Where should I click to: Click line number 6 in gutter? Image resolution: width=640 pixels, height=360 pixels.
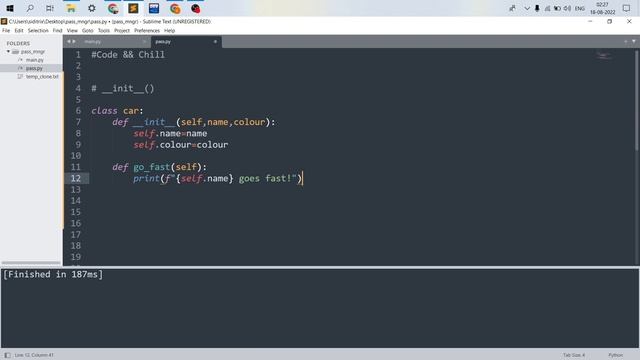click(x=78, y=111)
